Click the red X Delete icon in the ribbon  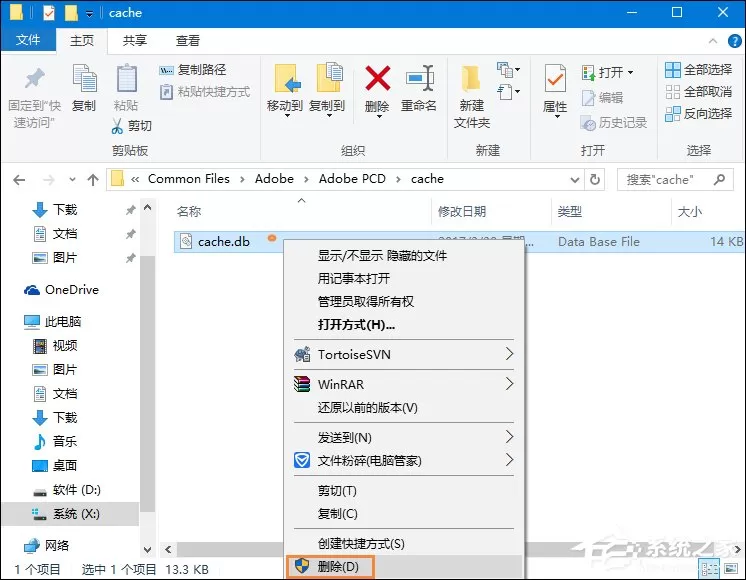click(x=378, y=79)
